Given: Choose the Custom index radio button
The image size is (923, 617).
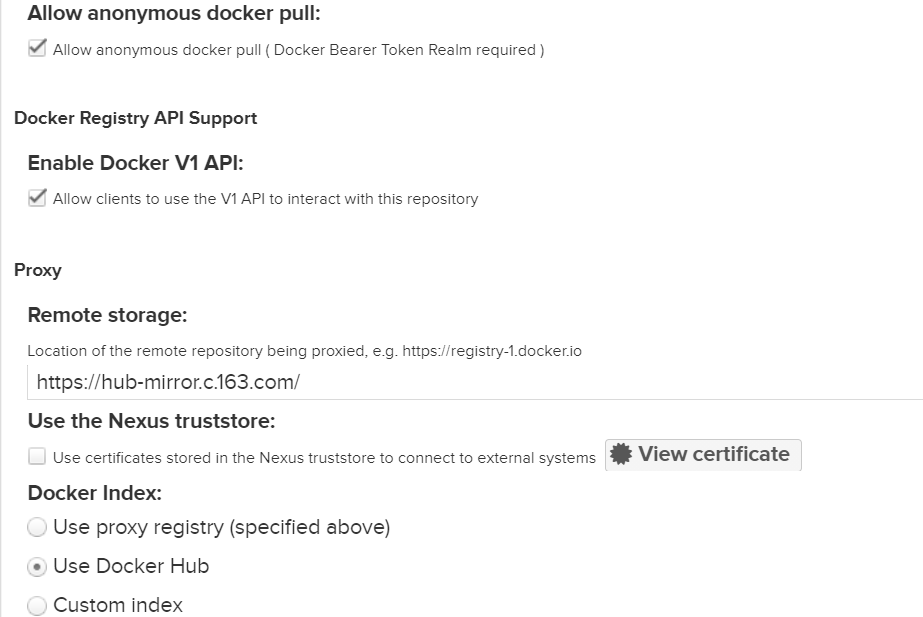Looking at the screenshot, I should coord(37,605).
